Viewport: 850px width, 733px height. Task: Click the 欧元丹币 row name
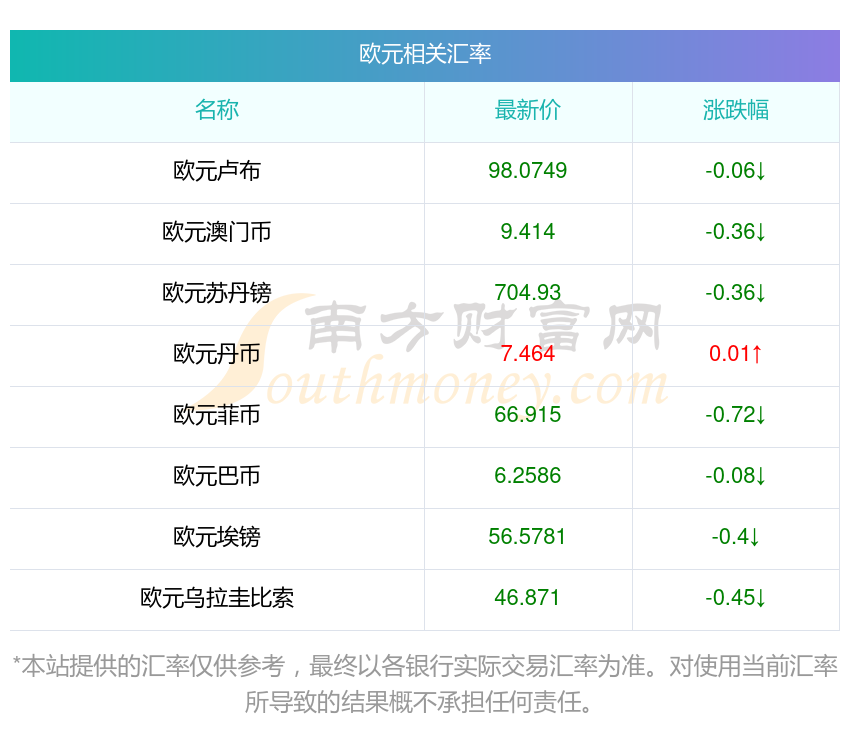tap(217, 354)
